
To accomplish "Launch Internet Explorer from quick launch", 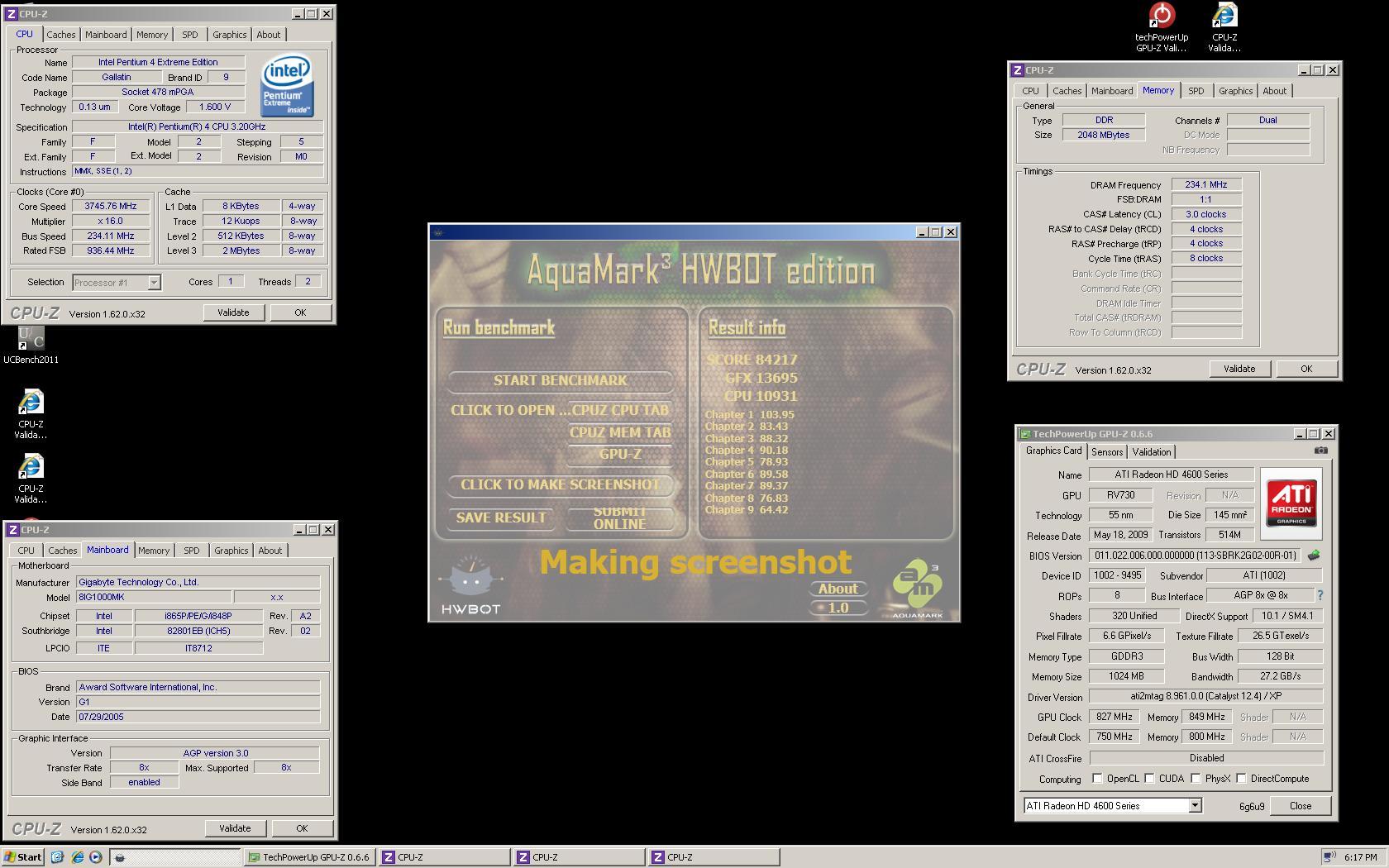I will coord(77,857).
